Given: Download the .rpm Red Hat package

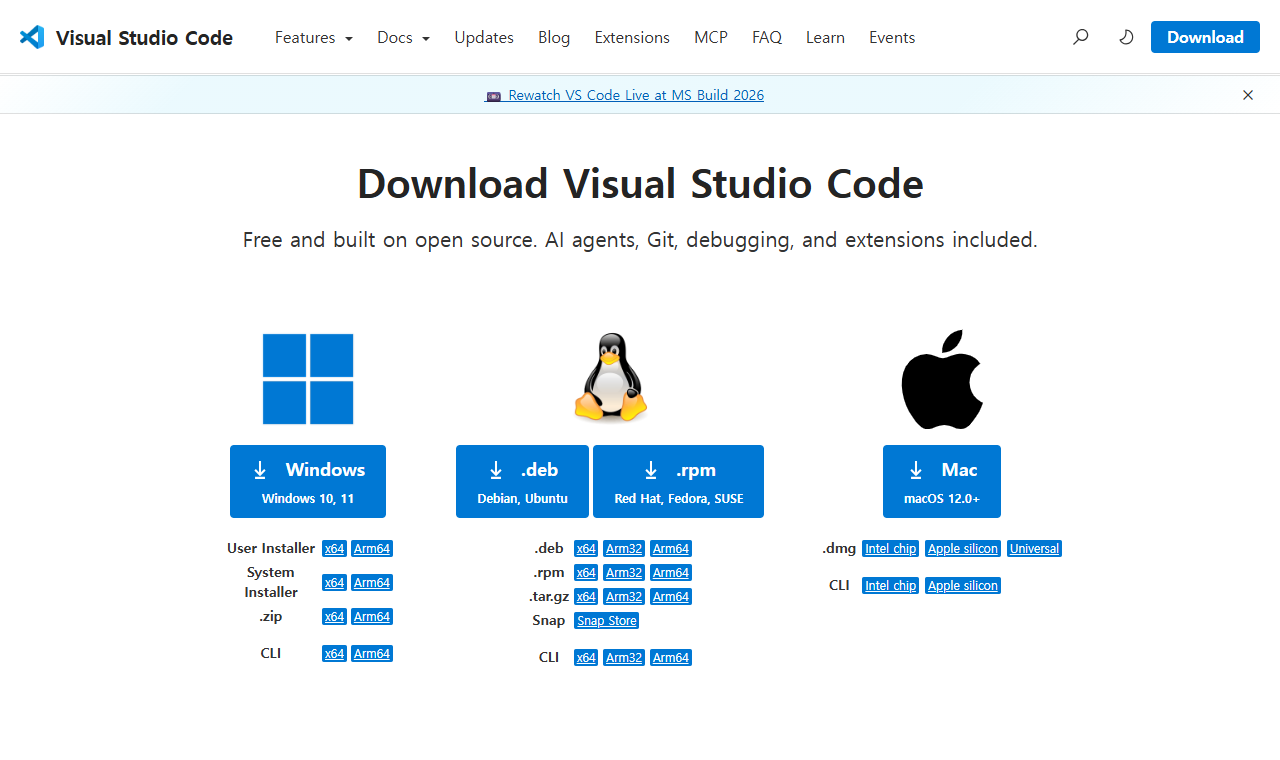Looking at the screenshot, I should click(678, 481).
